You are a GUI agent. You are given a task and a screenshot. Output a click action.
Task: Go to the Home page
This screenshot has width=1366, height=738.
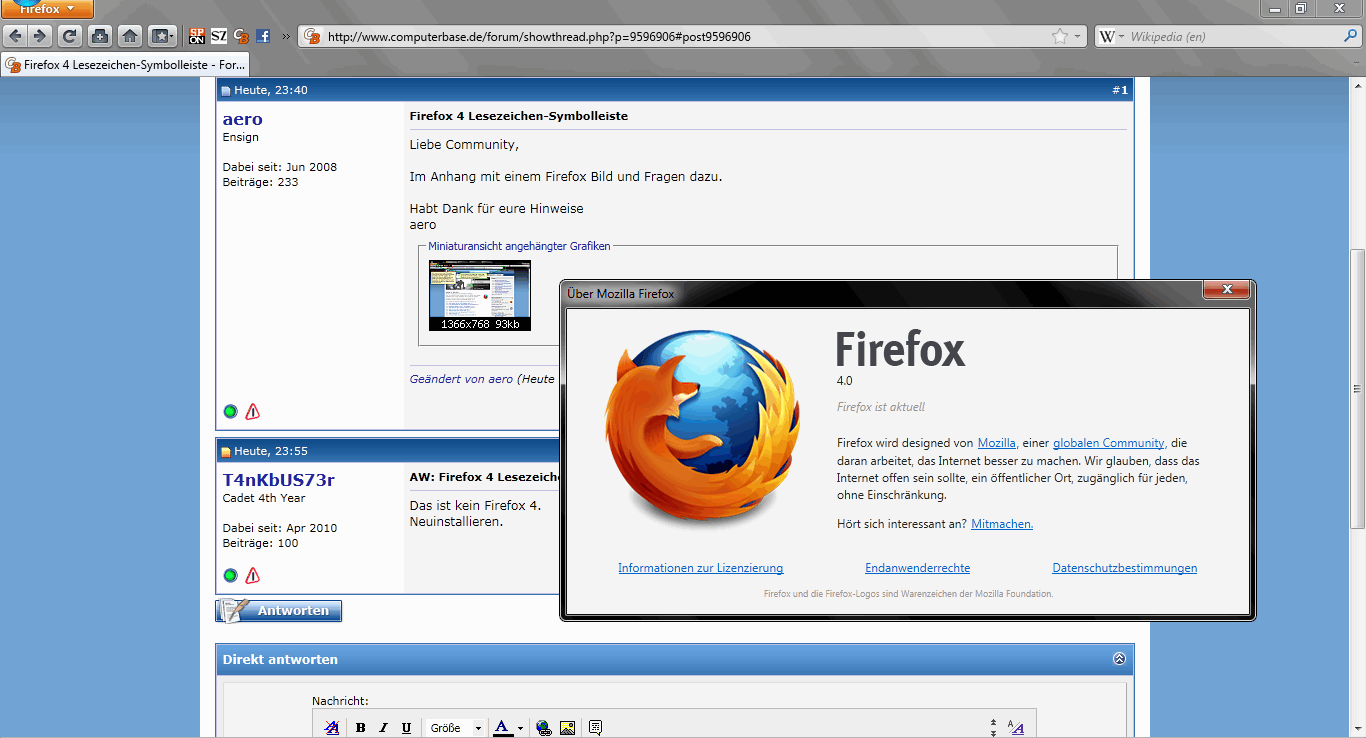click(129, 36)
